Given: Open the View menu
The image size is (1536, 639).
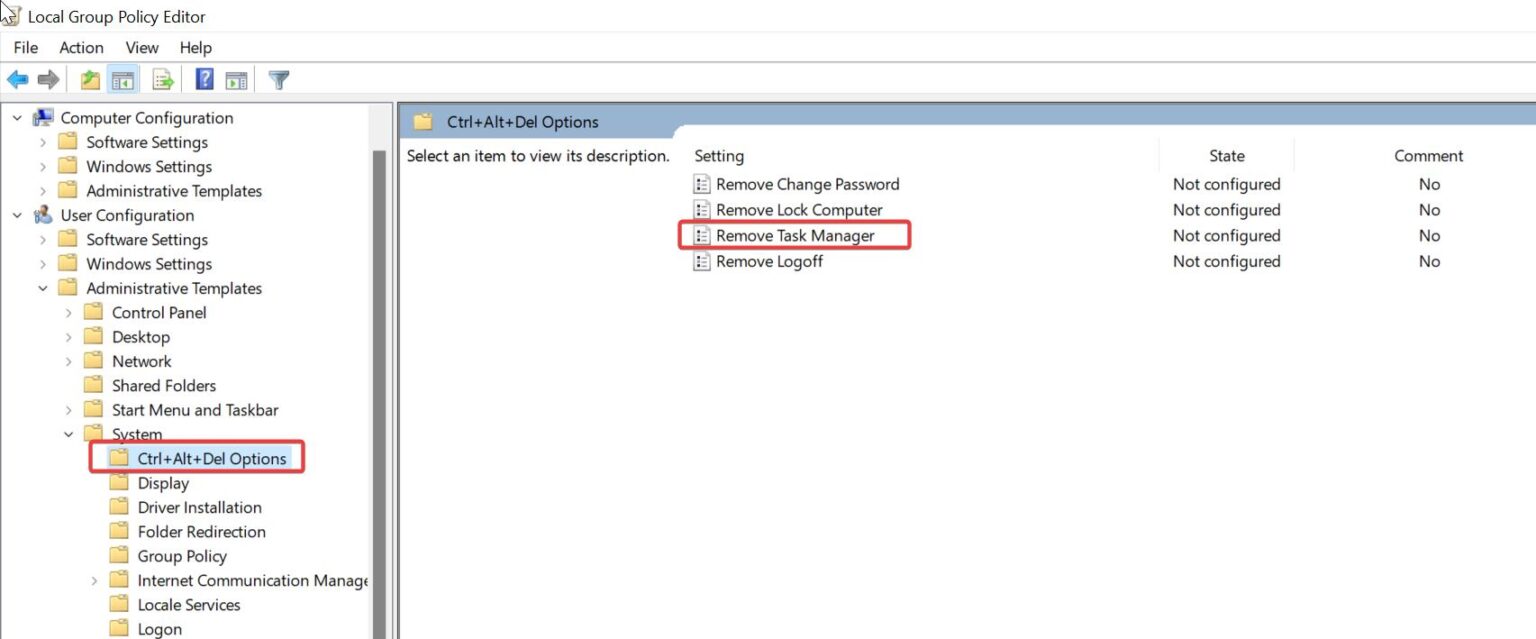Looking at the screenshot, I should point(142,47).
